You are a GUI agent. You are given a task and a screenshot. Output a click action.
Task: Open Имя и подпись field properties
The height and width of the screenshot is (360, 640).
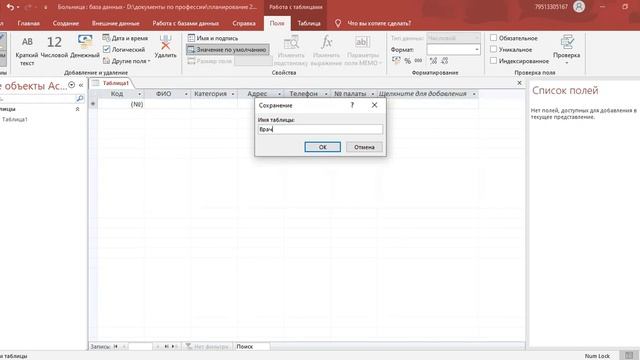click(x=213, y=38)
